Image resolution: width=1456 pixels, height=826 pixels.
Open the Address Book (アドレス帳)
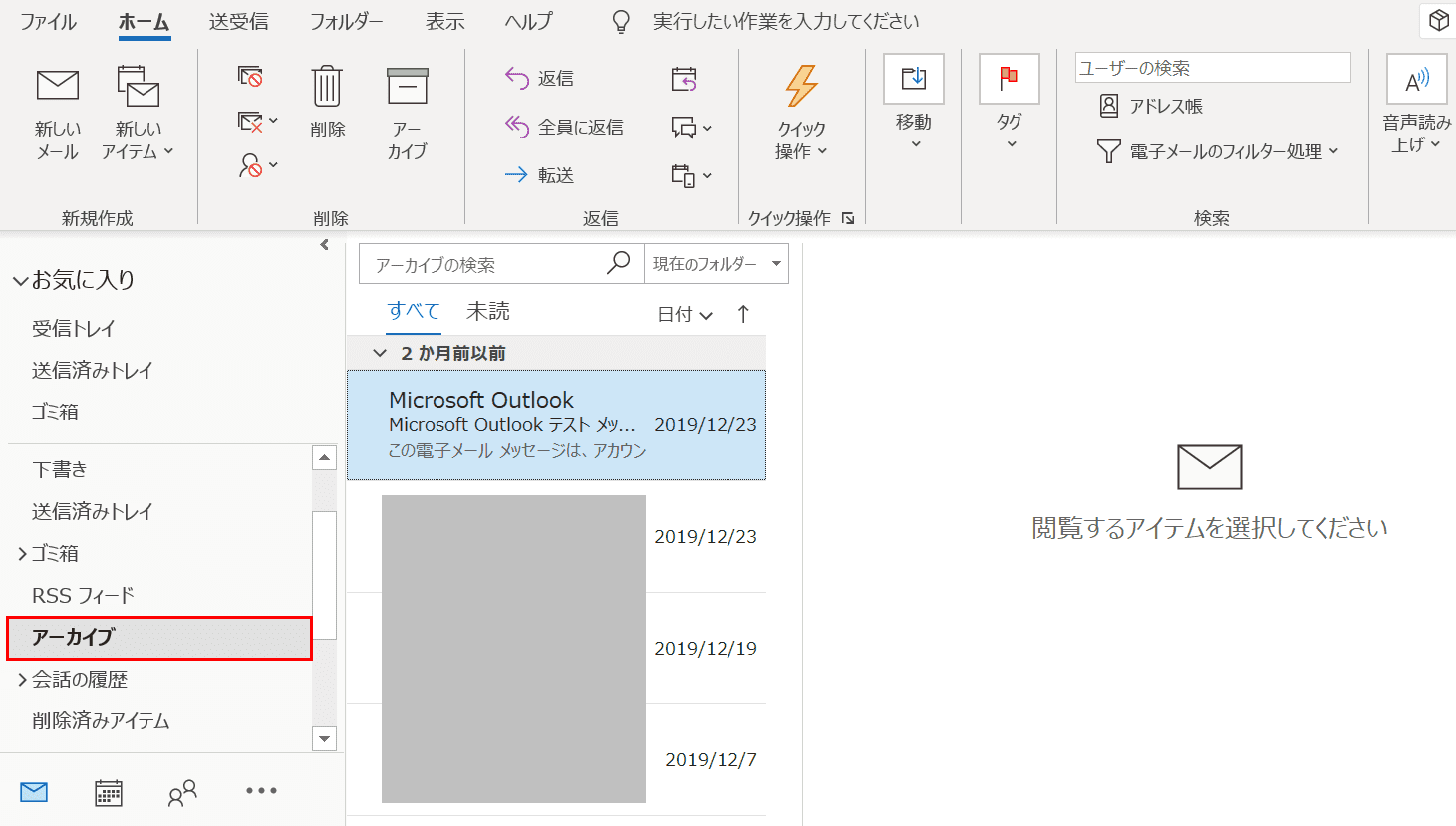click(1150, 106)
